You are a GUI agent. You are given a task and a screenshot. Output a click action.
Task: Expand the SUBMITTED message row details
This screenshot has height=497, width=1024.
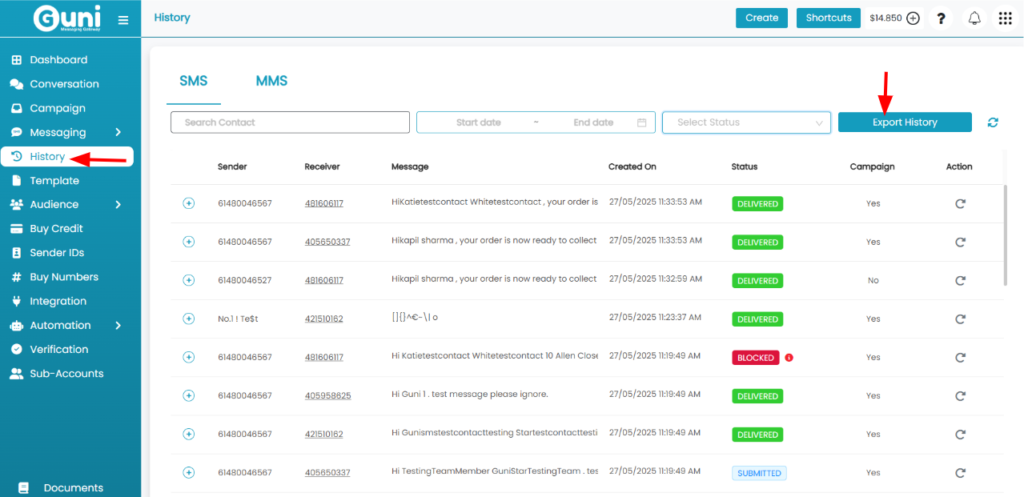tap(188, 472)
